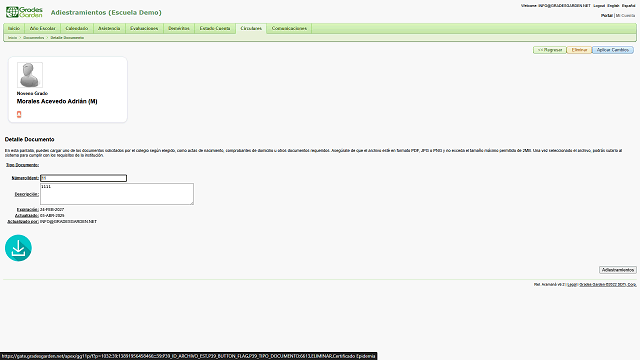The image size is (640, 360).
Task: Click the Actualizado por label
Action: [x=23, y=222]
